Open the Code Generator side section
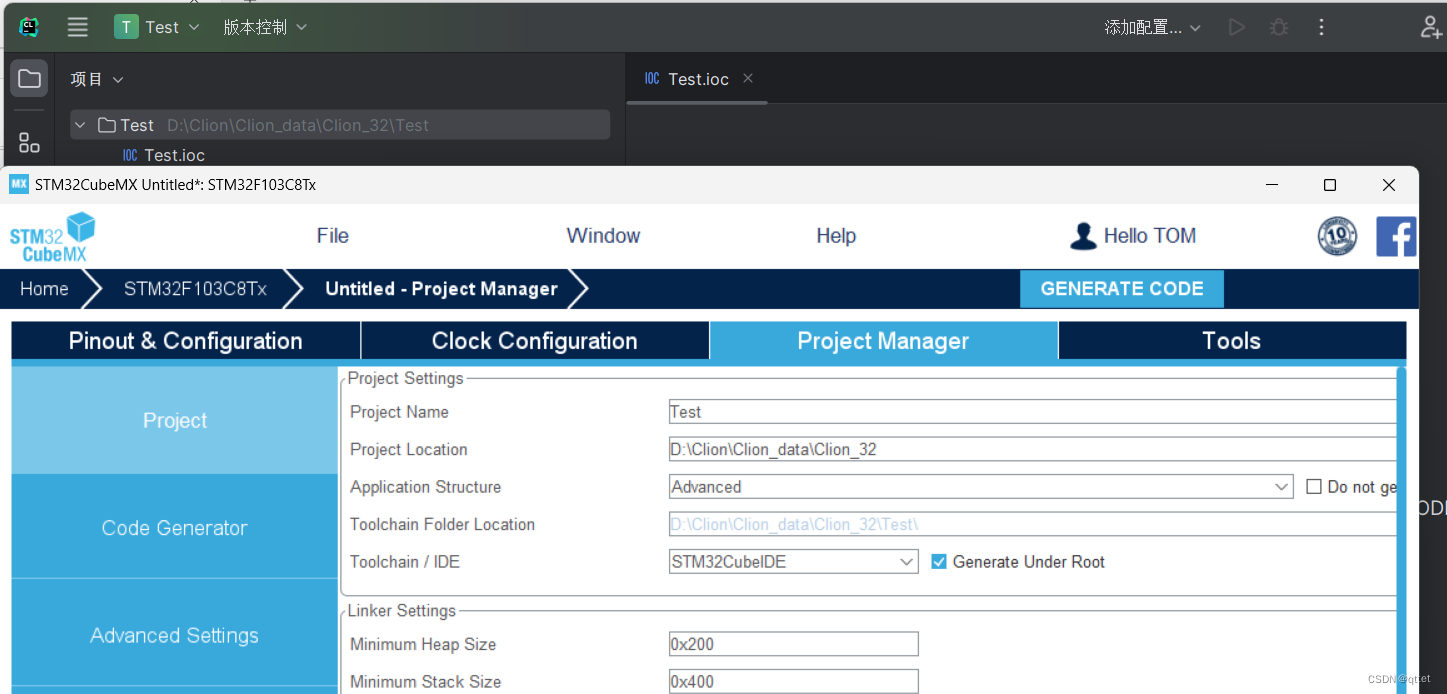The width and height of the screenshot is (1447, 694). (175, 528)
